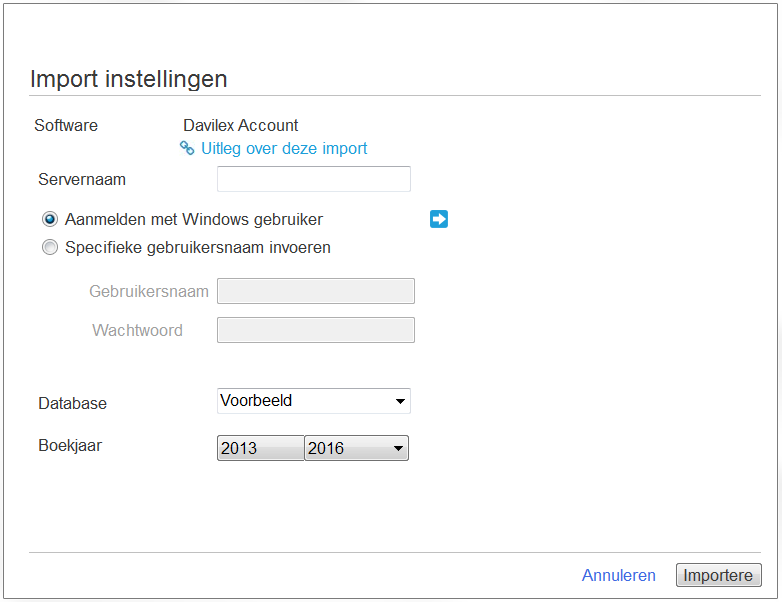Open the 2016 Boekjaar dropdown
The width and height of the screenshot is (782, 602).
(x=356, y=448)
